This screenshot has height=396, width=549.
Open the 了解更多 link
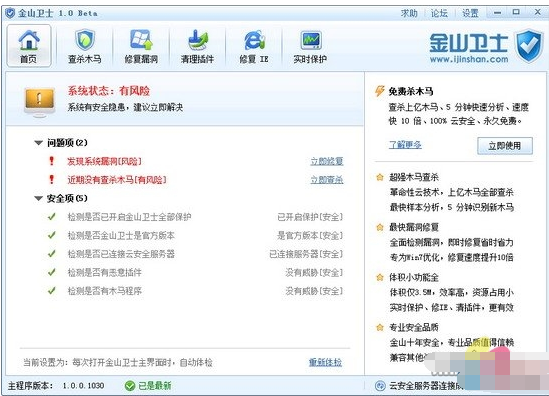point(405,144)
